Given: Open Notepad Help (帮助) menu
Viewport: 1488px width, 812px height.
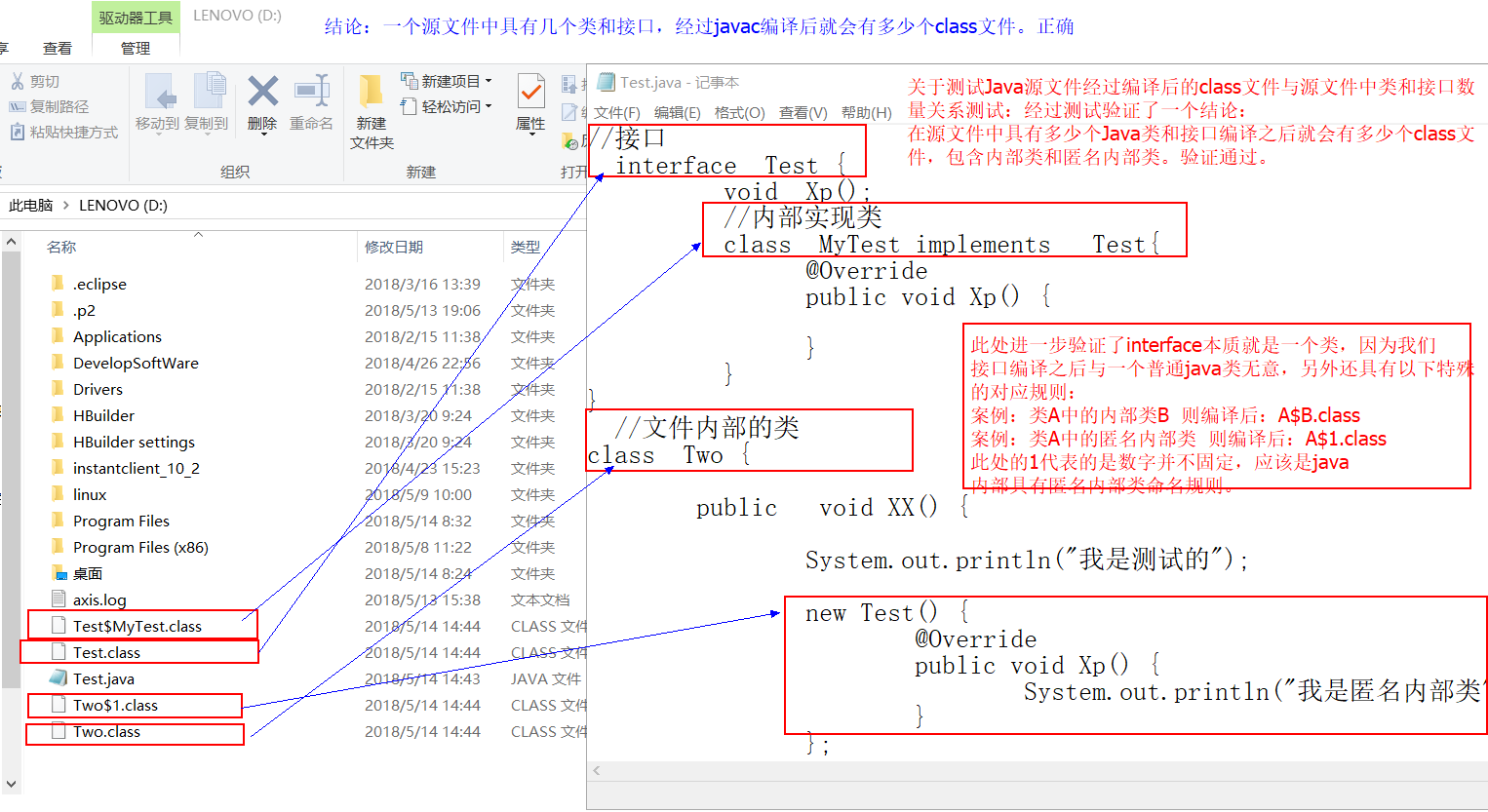Looking at the screenshot, I should [x=867, y=113].
